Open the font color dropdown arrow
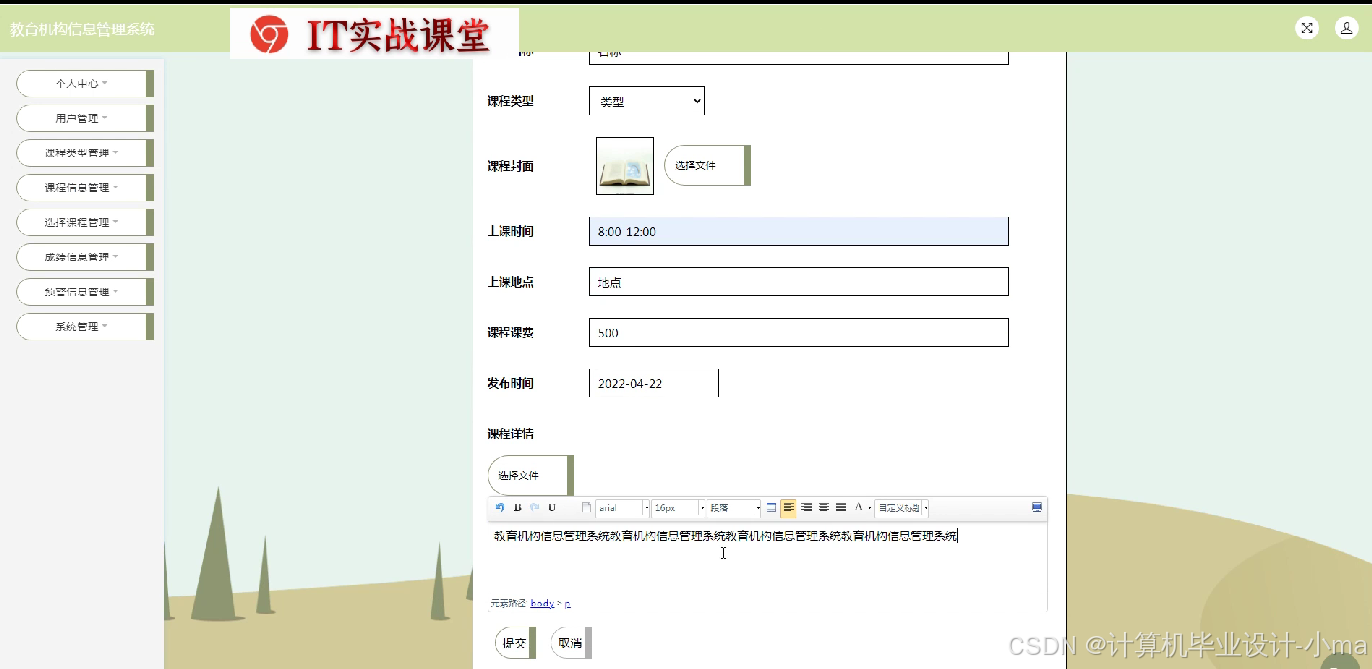1372x669 pixels. coord(869,508)
